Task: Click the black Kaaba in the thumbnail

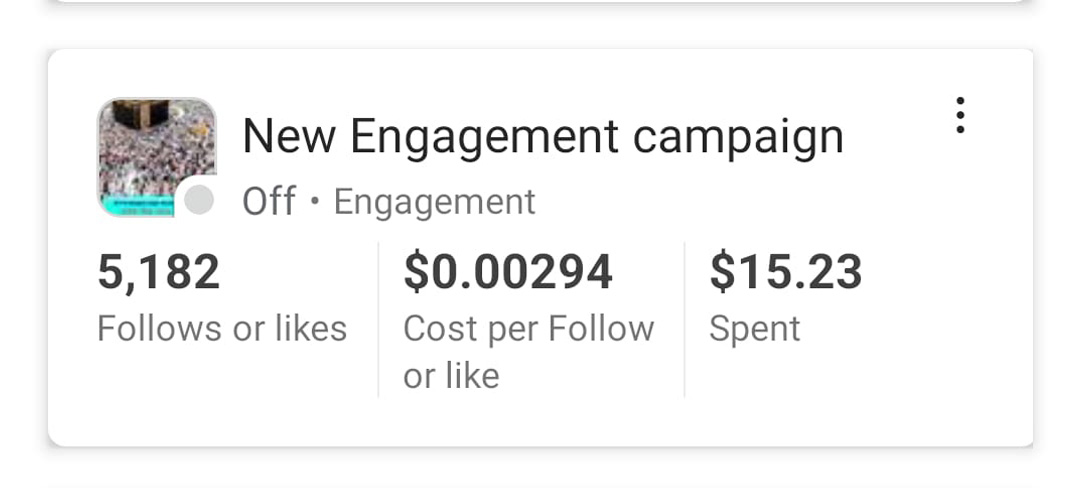Action: click(x=140, y=114)
